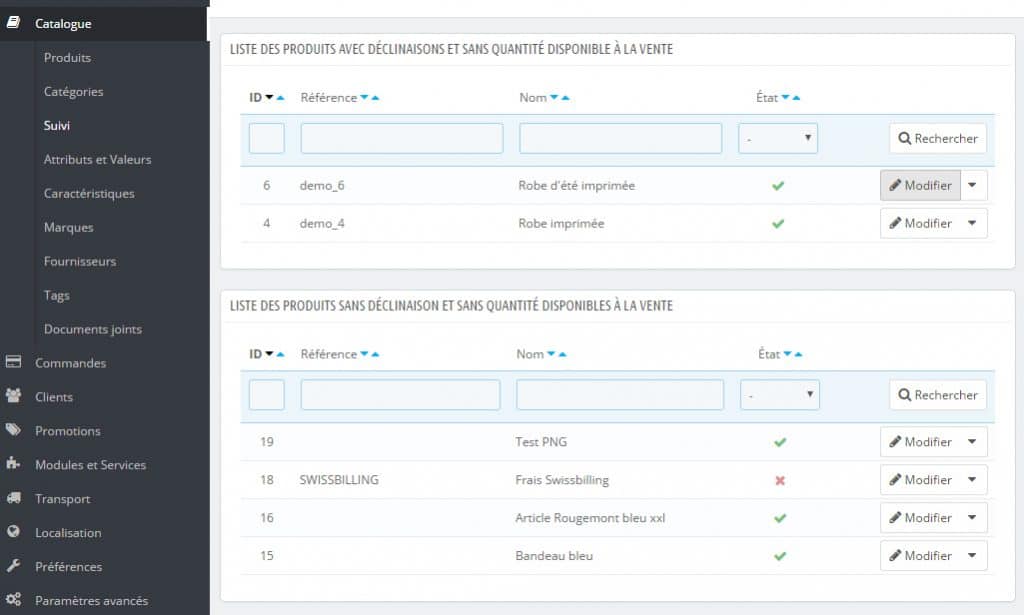
Task: Click Rechercher button in second table
Action: [x=938, y=395]
